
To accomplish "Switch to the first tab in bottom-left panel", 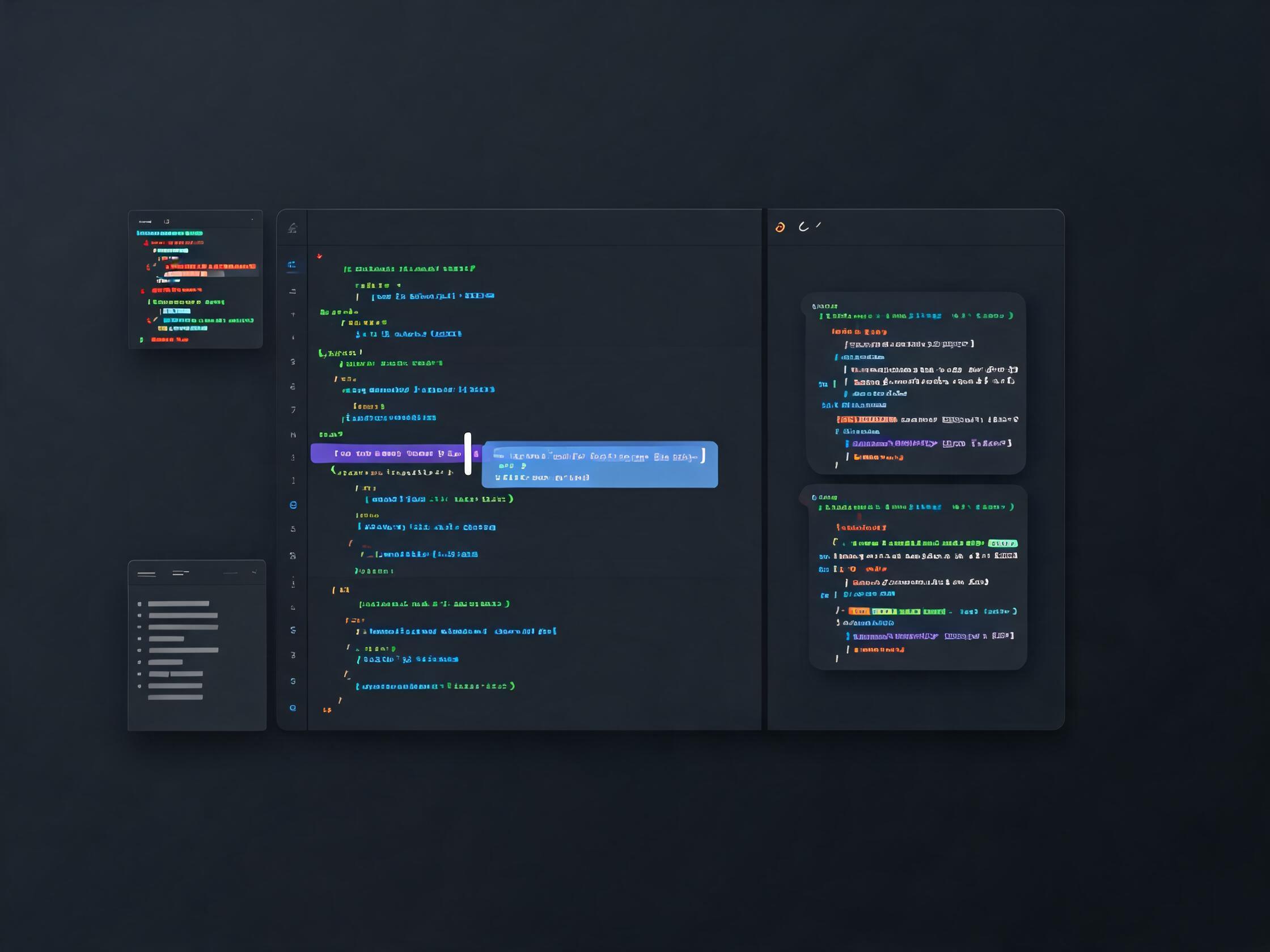I will pyautogui.click(x=146, y=574).
